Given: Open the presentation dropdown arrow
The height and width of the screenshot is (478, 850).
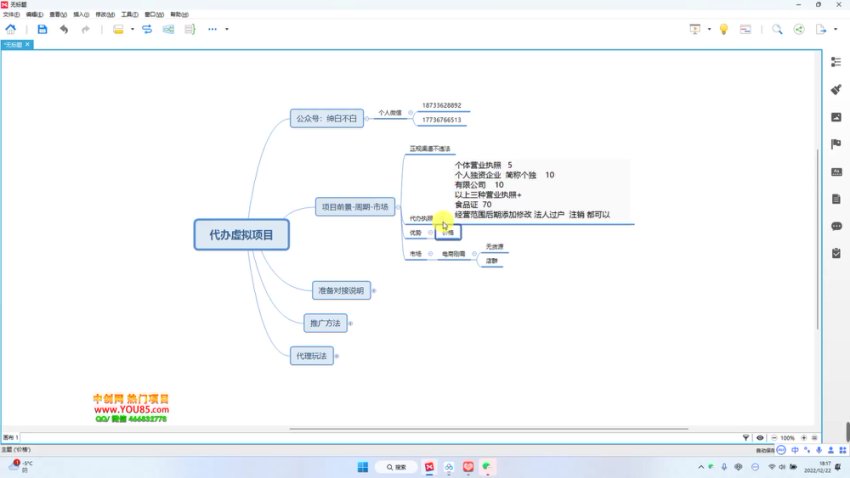Looking at the screenshot, I should point(709,29).
